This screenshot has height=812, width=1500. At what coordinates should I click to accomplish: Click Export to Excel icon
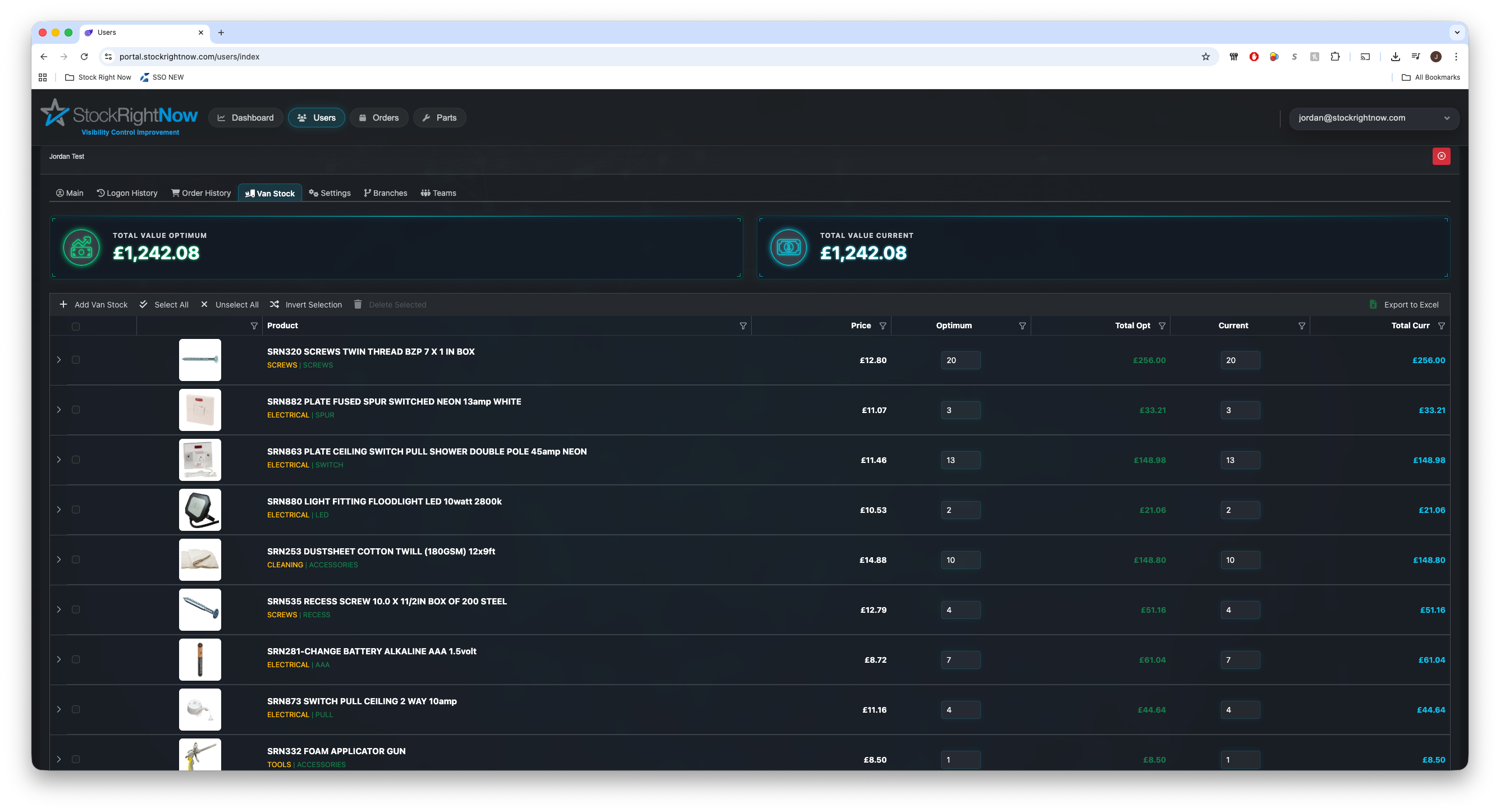click(x=1373, y=304)
